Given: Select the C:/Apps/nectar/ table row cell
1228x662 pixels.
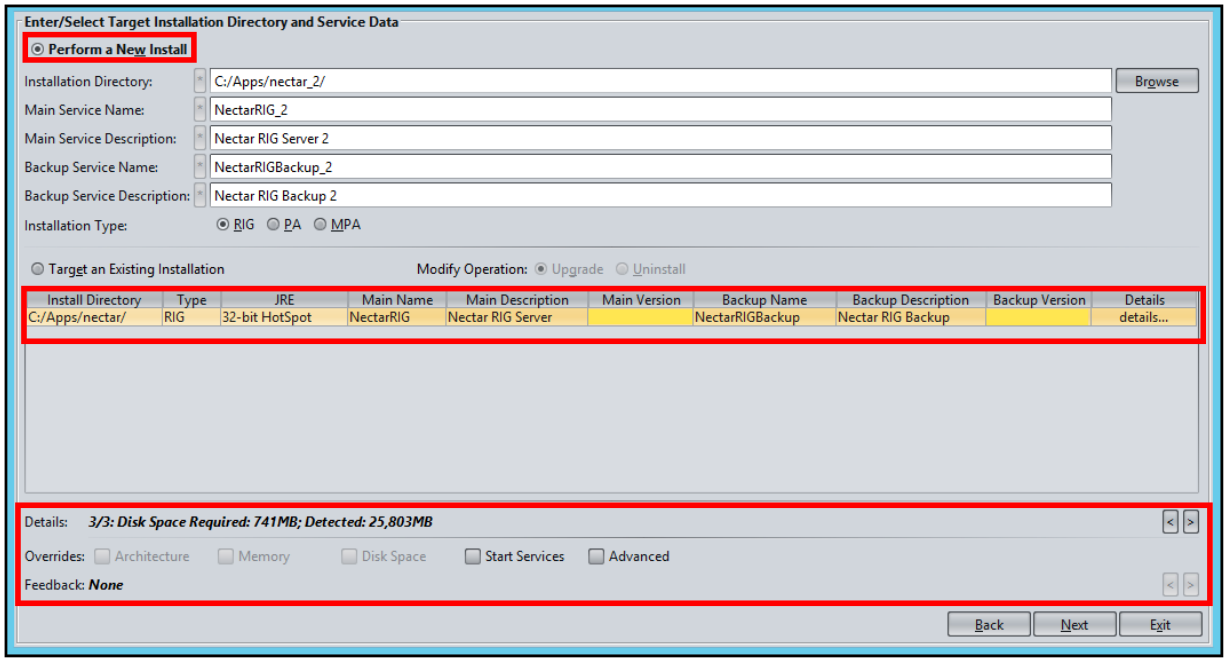Looking at the screenshot, I should click(x=94, y=317).
